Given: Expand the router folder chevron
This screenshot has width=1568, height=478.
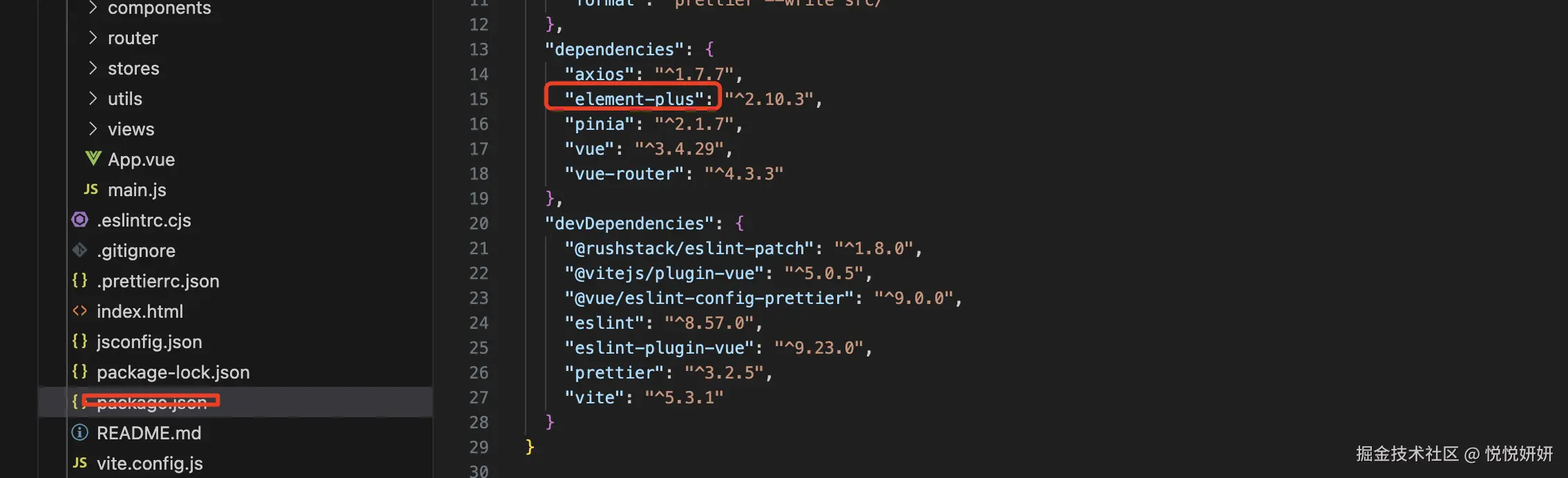Looking at the screenshot, I should coord(93,37).
